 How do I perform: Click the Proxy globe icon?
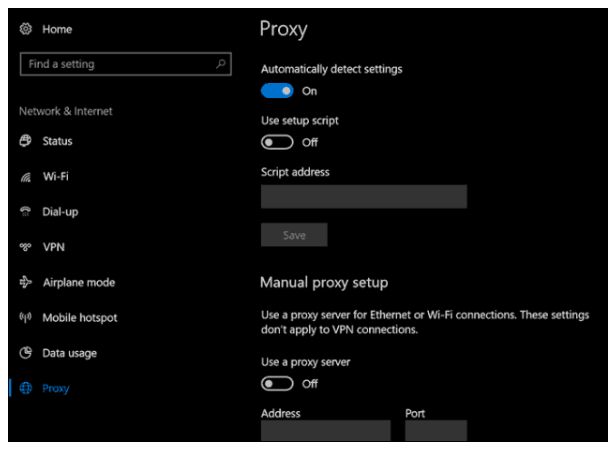[25, 388]
